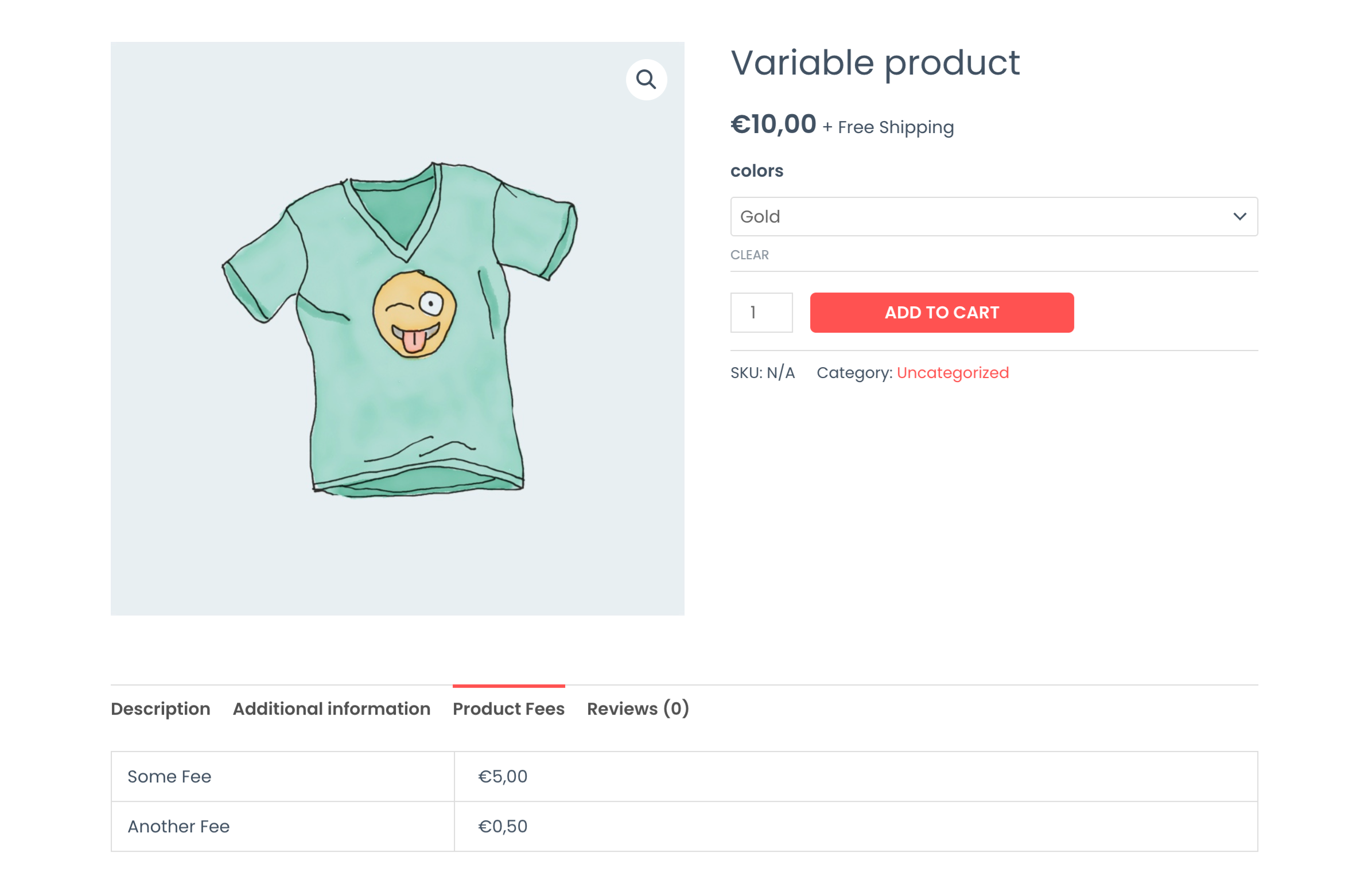Go to the Reviews (0) tab
The image size is (1369, 896).
pos(637,708)
